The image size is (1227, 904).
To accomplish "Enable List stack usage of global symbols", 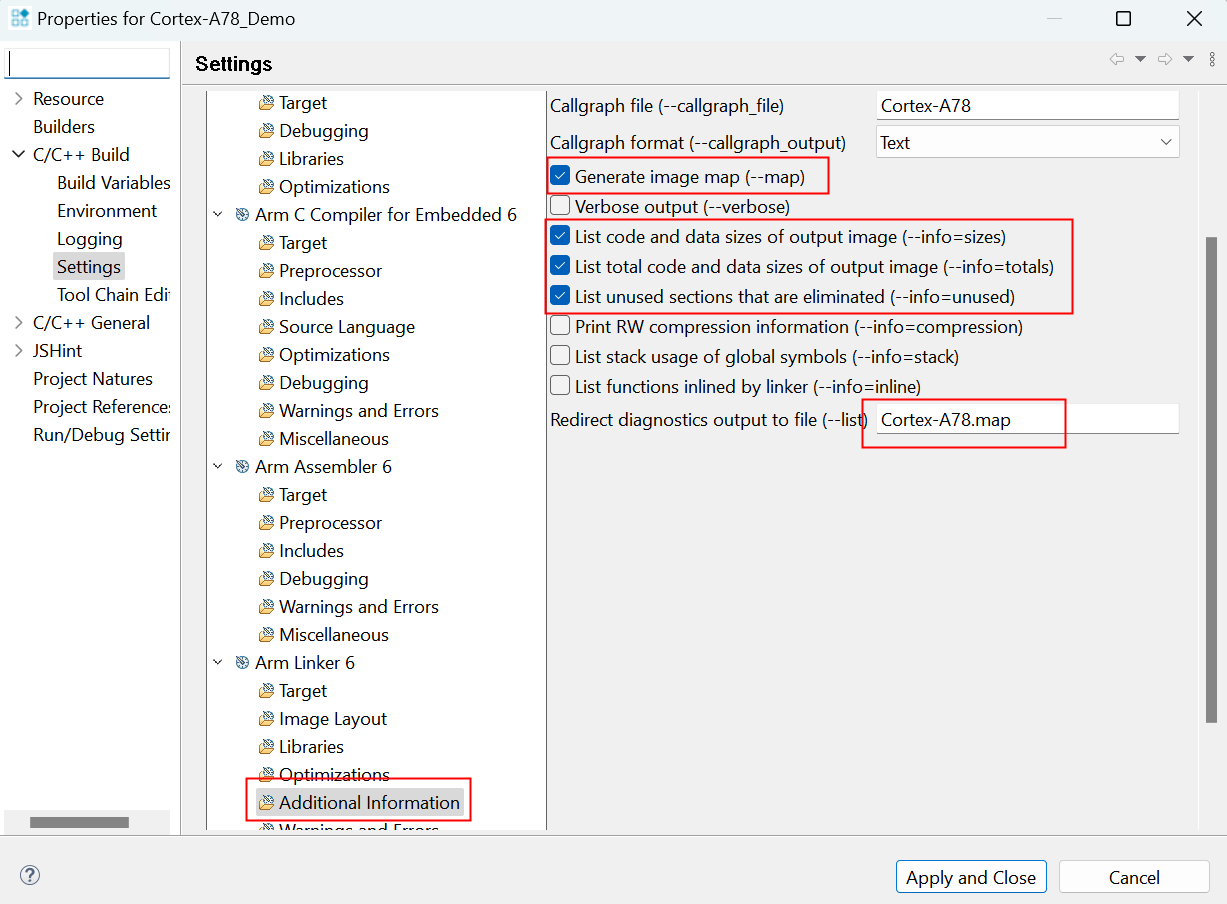I will [x=560, y=357].
